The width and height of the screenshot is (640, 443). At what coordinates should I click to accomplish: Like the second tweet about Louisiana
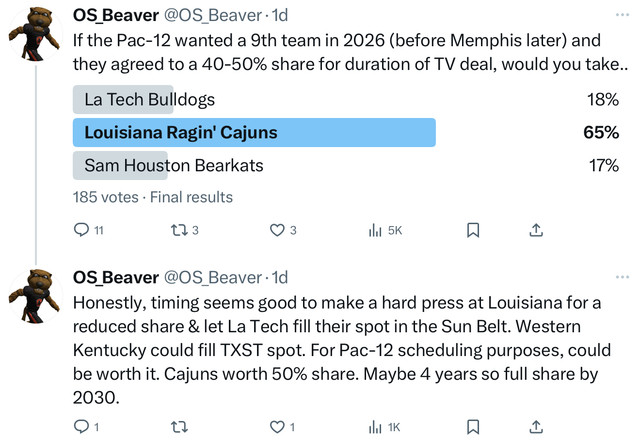pos(278,427)
